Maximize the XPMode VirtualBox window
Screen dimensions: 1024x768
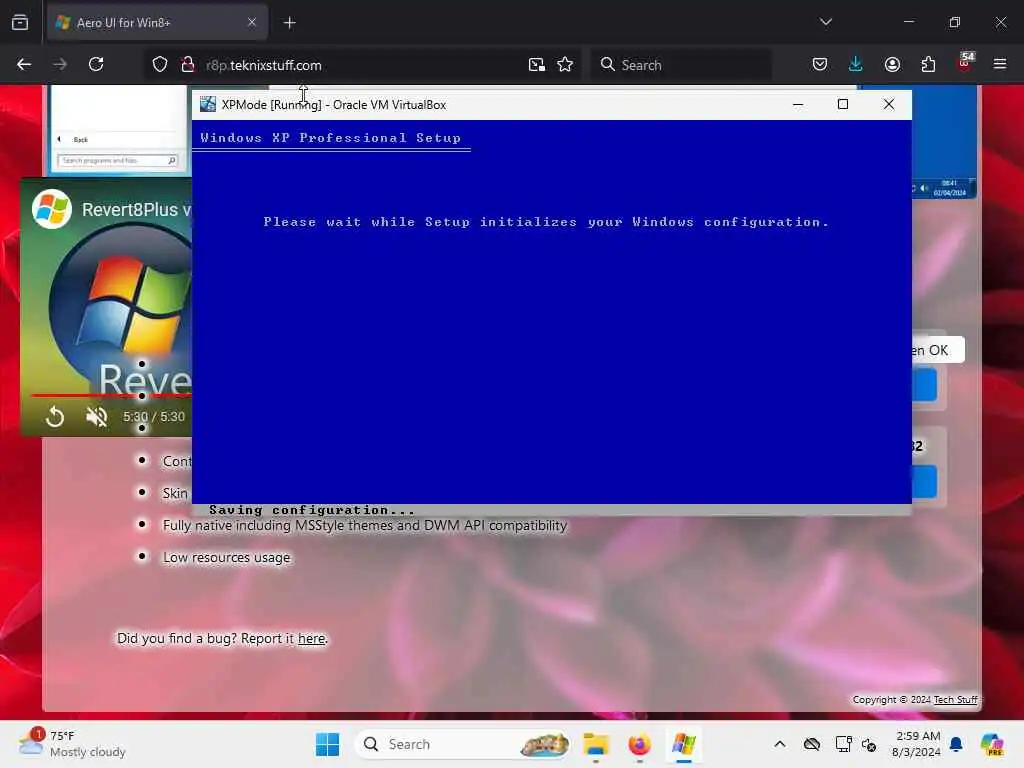click(843, 104)
